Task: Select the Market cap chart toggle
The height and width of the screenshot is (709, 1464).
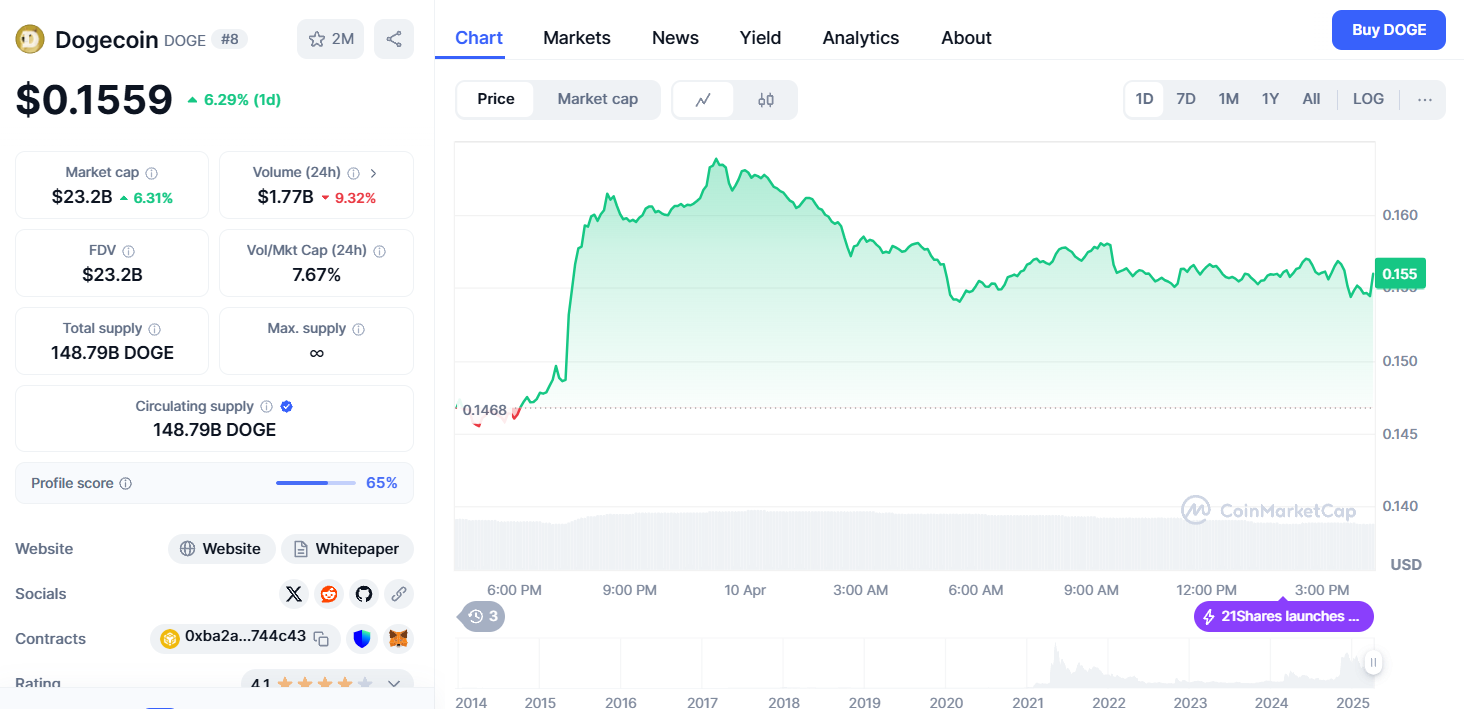Action: point(597,99)
